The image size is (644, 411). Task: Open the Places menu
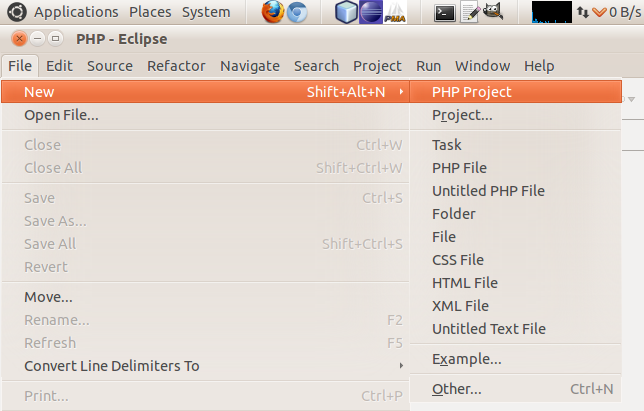click(150, 12)
